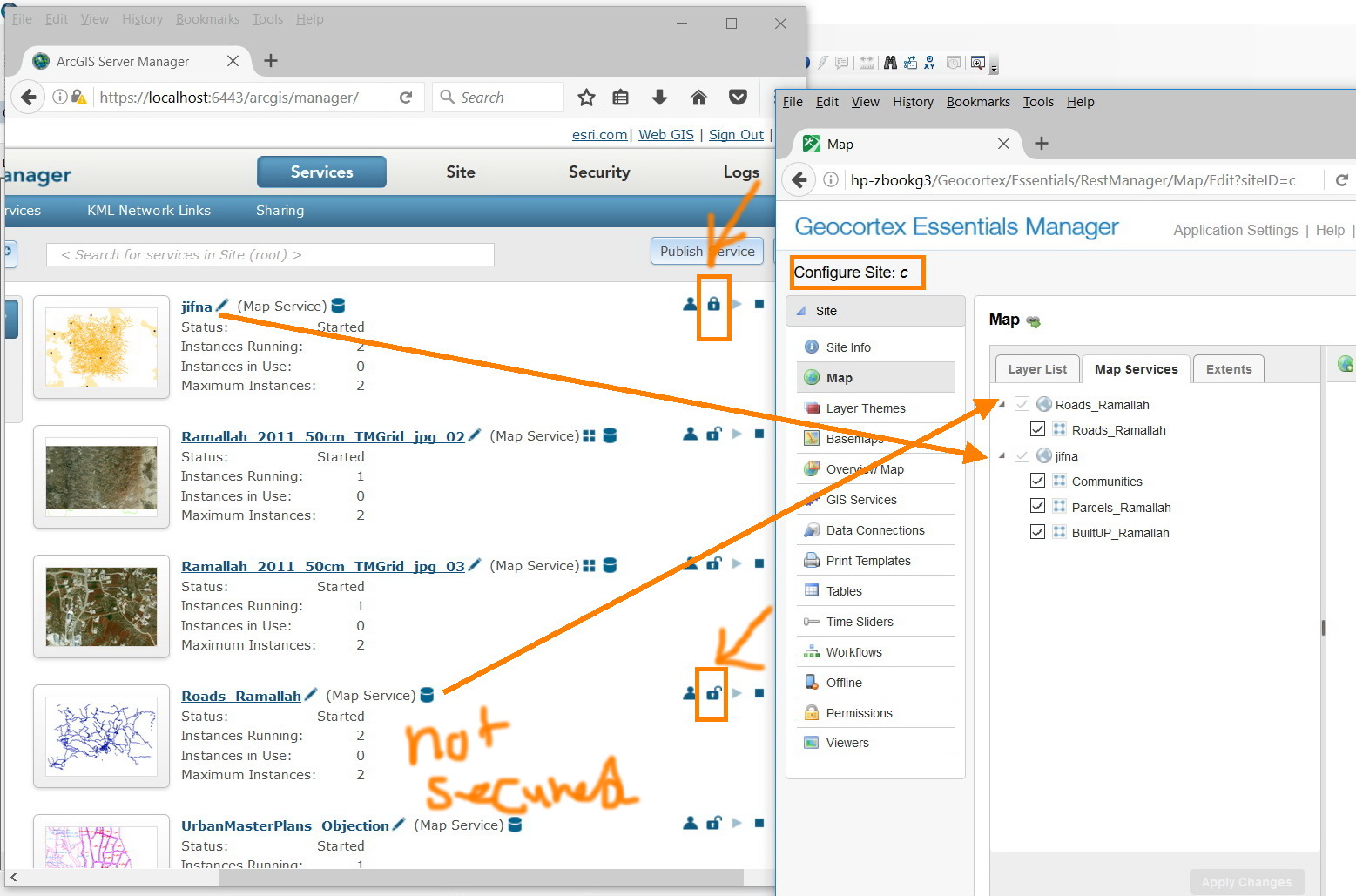Click the Search for services field

pyautogui.click(x=270, y=254)
